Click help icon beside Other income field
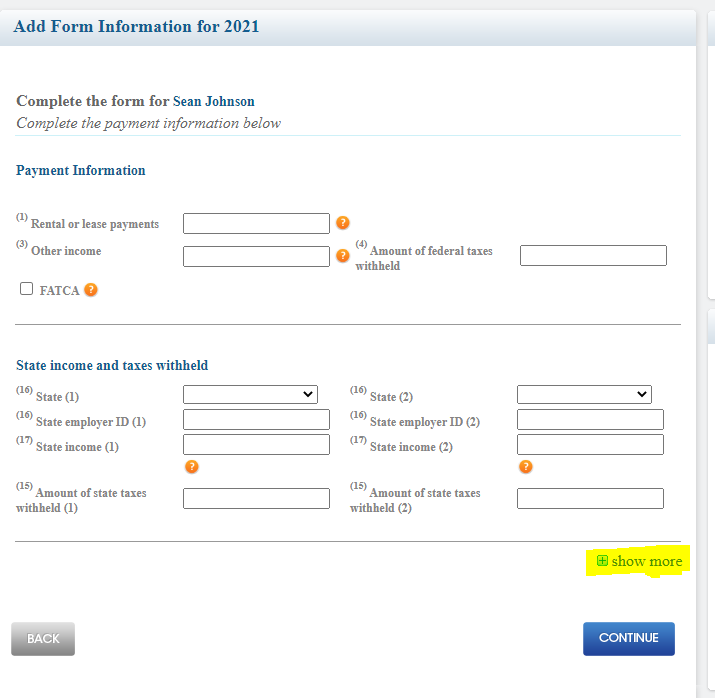The width and height of the screenshot is (715, 698). pos(342,256)
